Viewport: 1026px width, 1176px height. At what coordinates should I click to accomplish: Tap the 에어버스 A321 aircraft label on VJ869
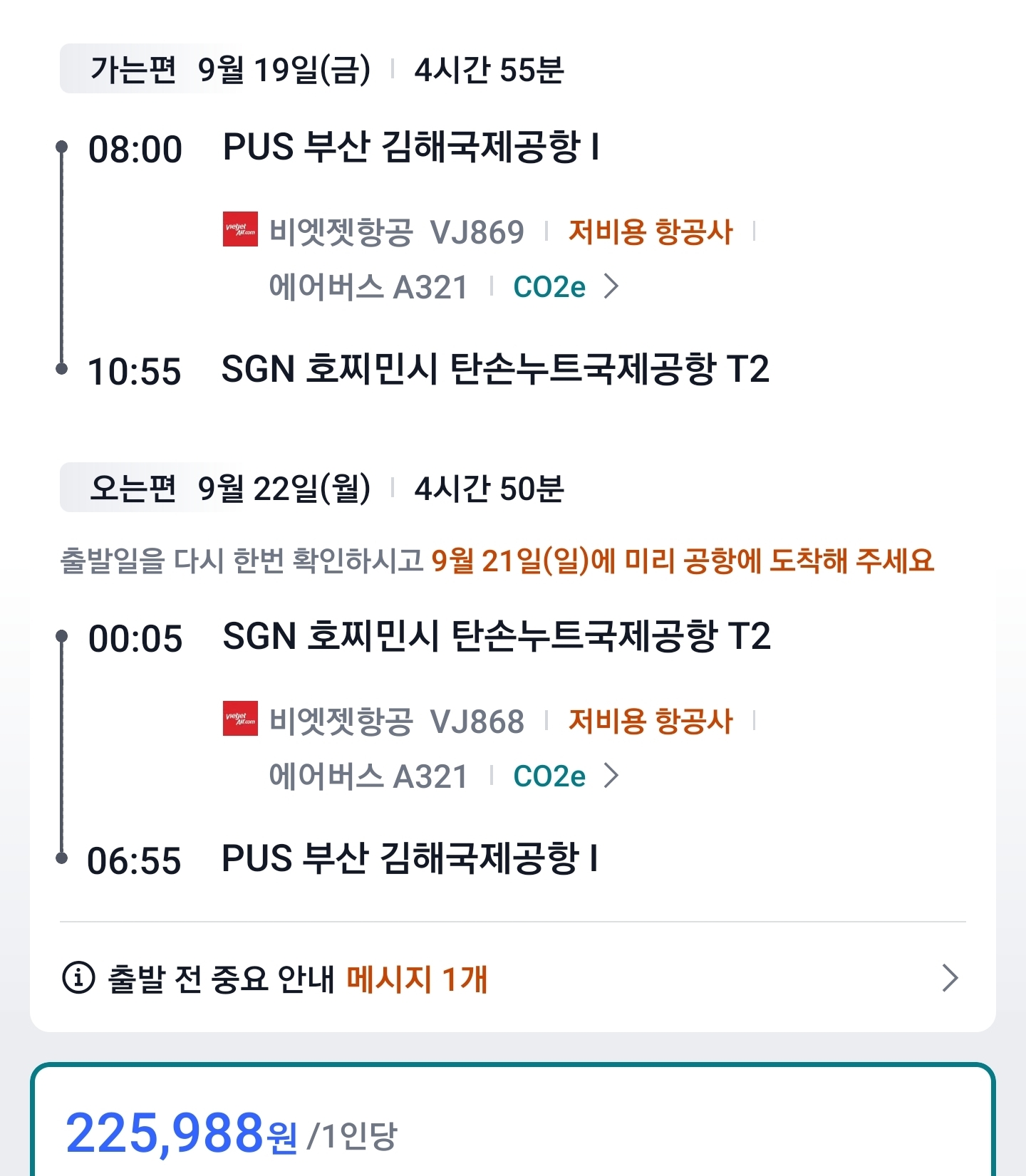[x=368, y=288]
